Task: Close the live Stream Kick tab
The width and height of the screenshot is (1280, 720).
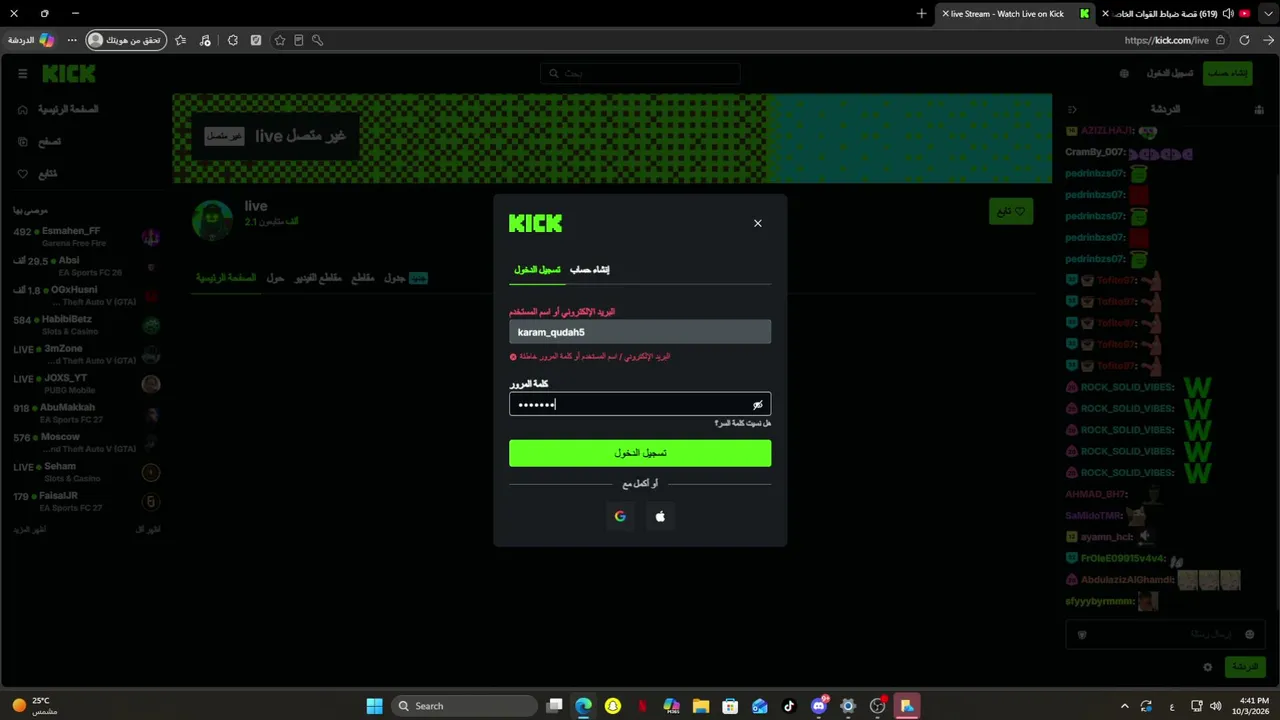Action: 945,14
